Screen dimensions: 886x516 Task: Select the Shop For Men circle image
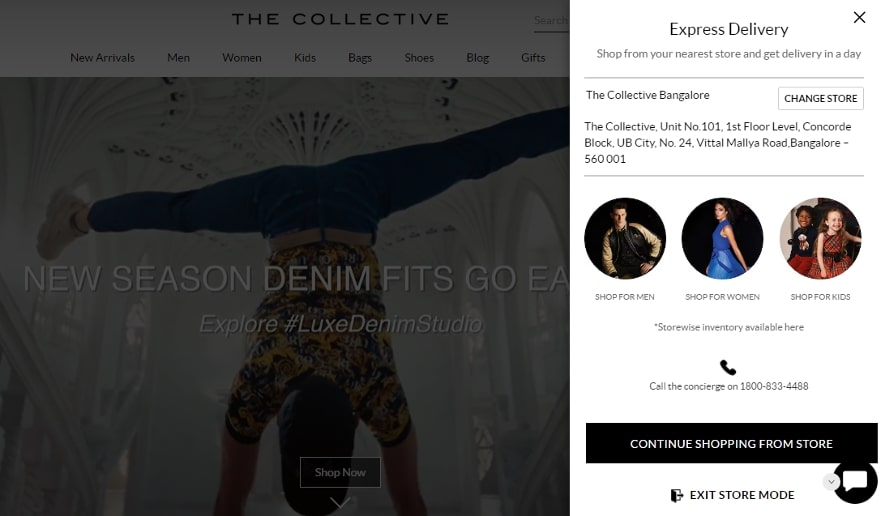tap(624, 239)
